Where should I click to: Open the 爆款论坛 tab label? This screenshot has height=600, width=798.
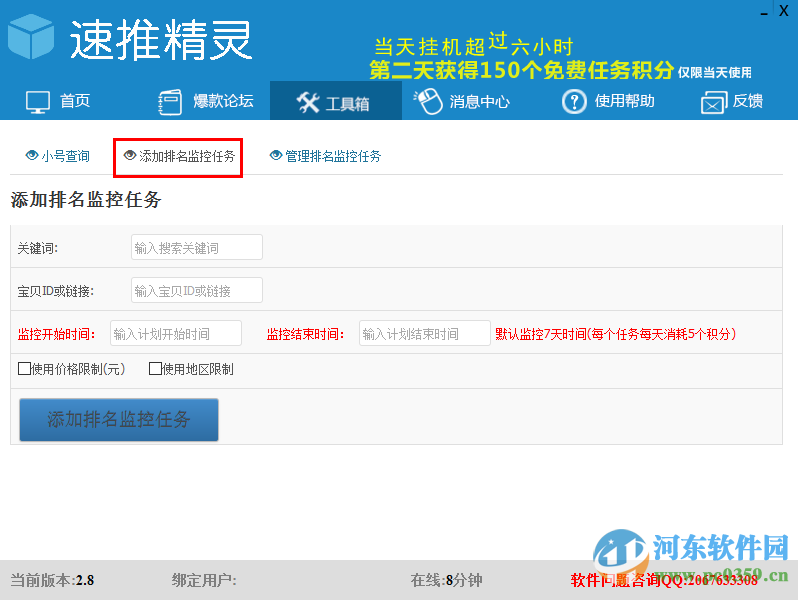(x=223, y=101)
